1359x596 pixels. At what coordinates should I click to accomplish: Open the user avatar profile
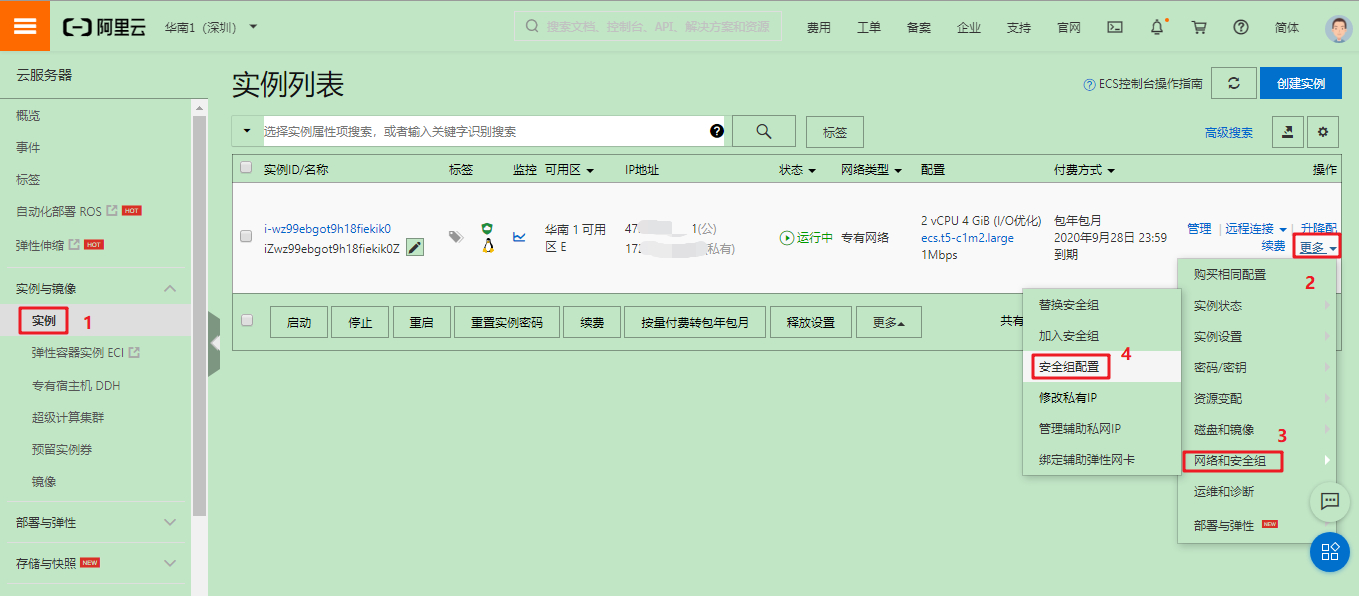point(1337,27)
